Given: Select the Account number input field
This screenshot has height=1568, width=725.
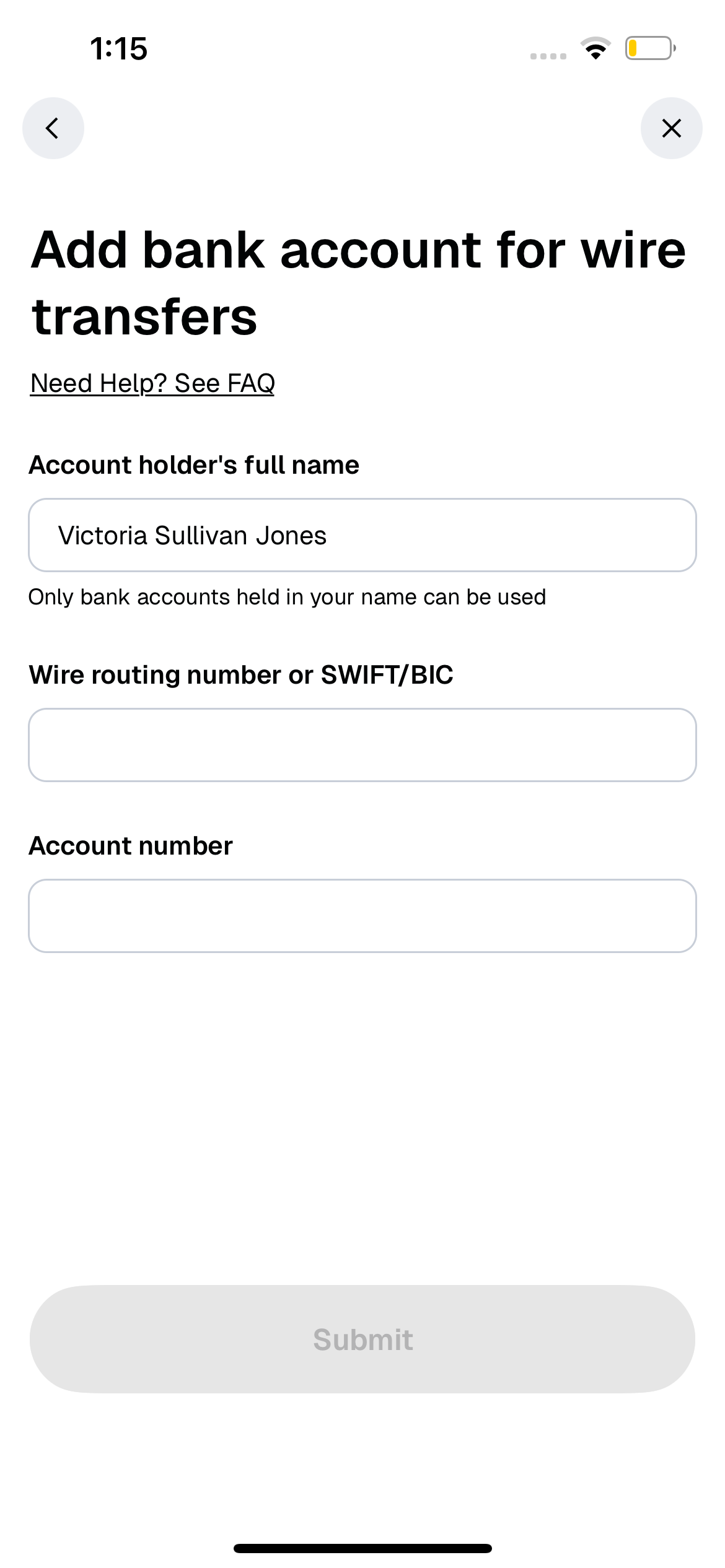Looking at the screenshot, I should pos(362,916).
